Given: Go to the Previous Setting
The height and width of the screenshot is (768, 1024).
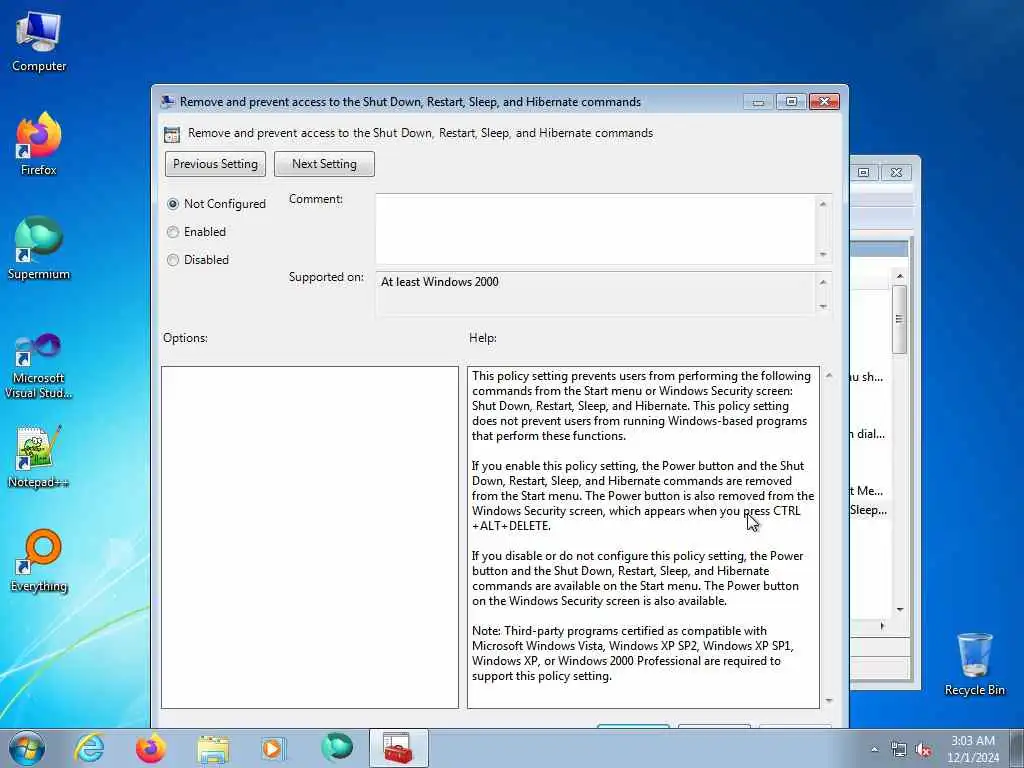Looking at the screenshot, I should point(216,164).
